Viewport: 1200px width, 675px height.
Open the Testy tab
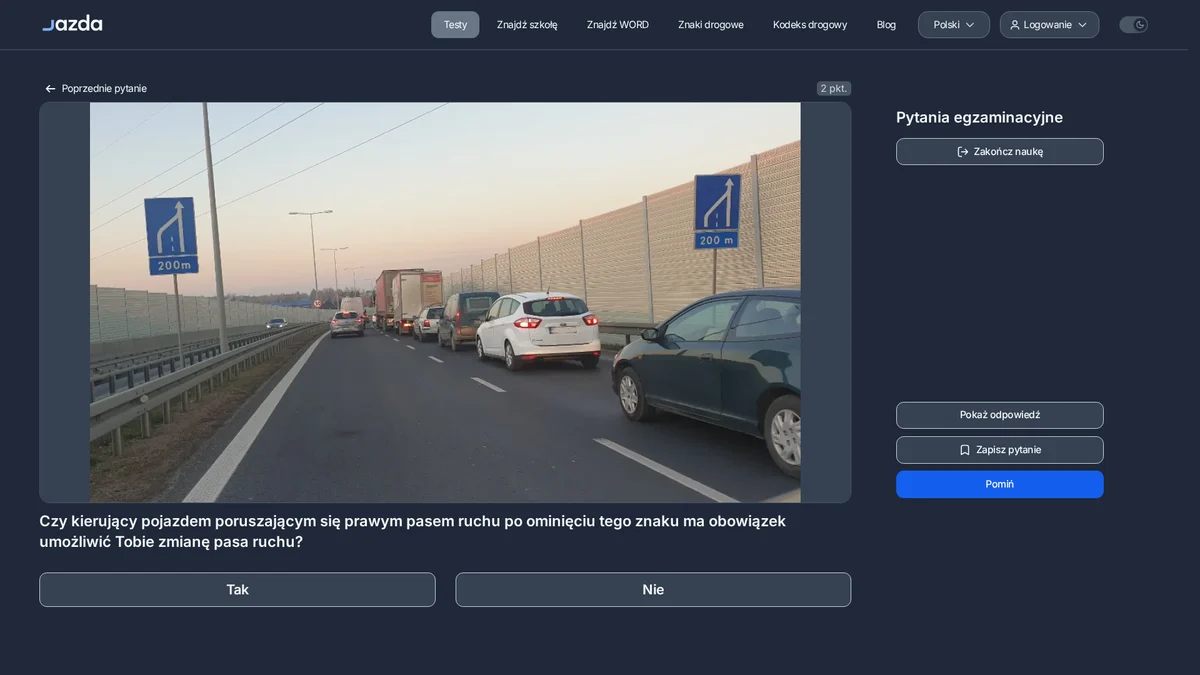(455, 25)
